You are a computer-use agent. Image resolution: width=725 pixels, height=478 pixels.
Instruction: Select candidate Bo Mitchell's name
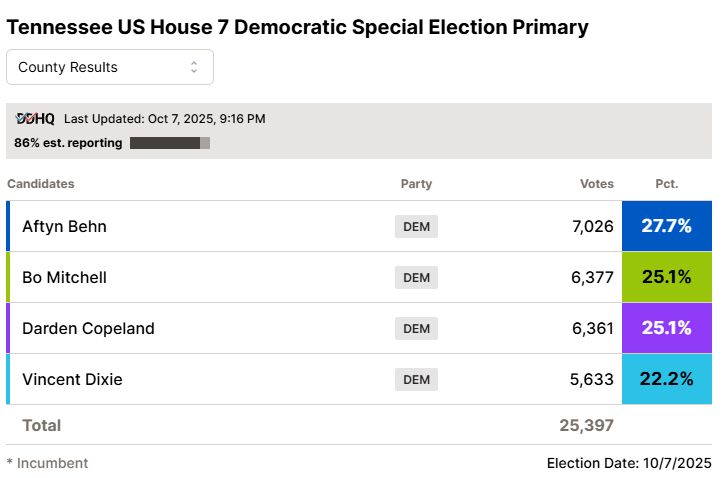[64, 277]
